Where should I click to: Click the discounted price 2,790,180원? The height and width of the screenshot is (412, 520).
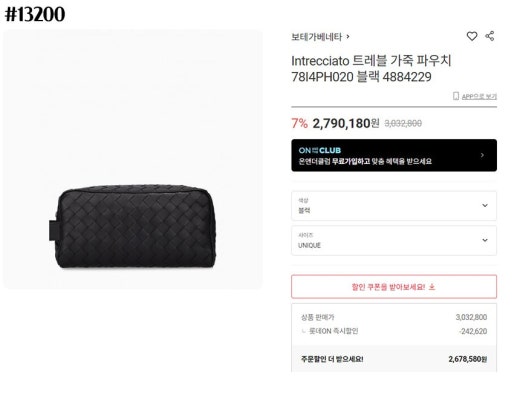point(346,123)
